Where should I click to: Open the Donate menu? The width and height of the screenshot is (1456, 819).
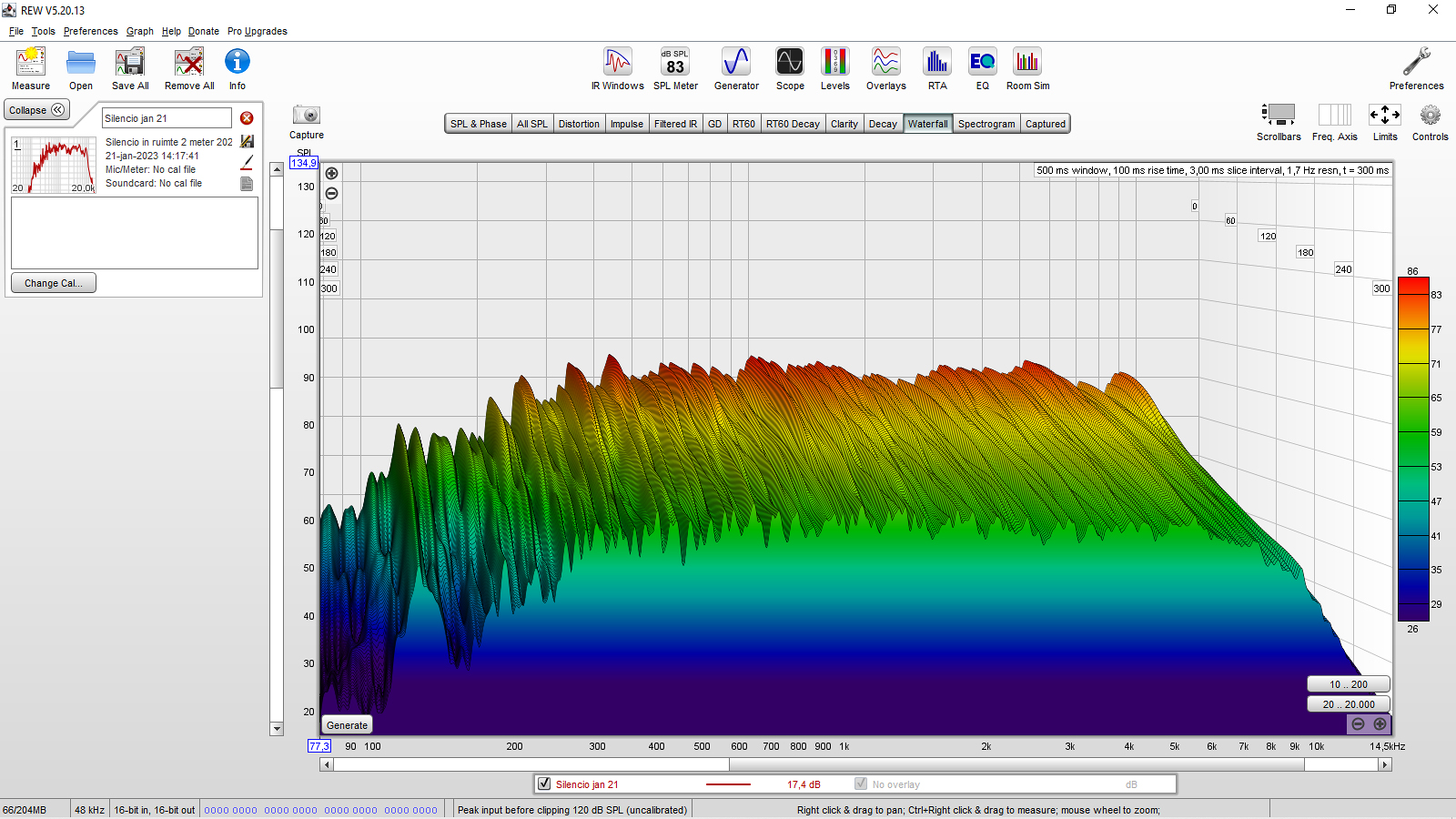[204, 31]
